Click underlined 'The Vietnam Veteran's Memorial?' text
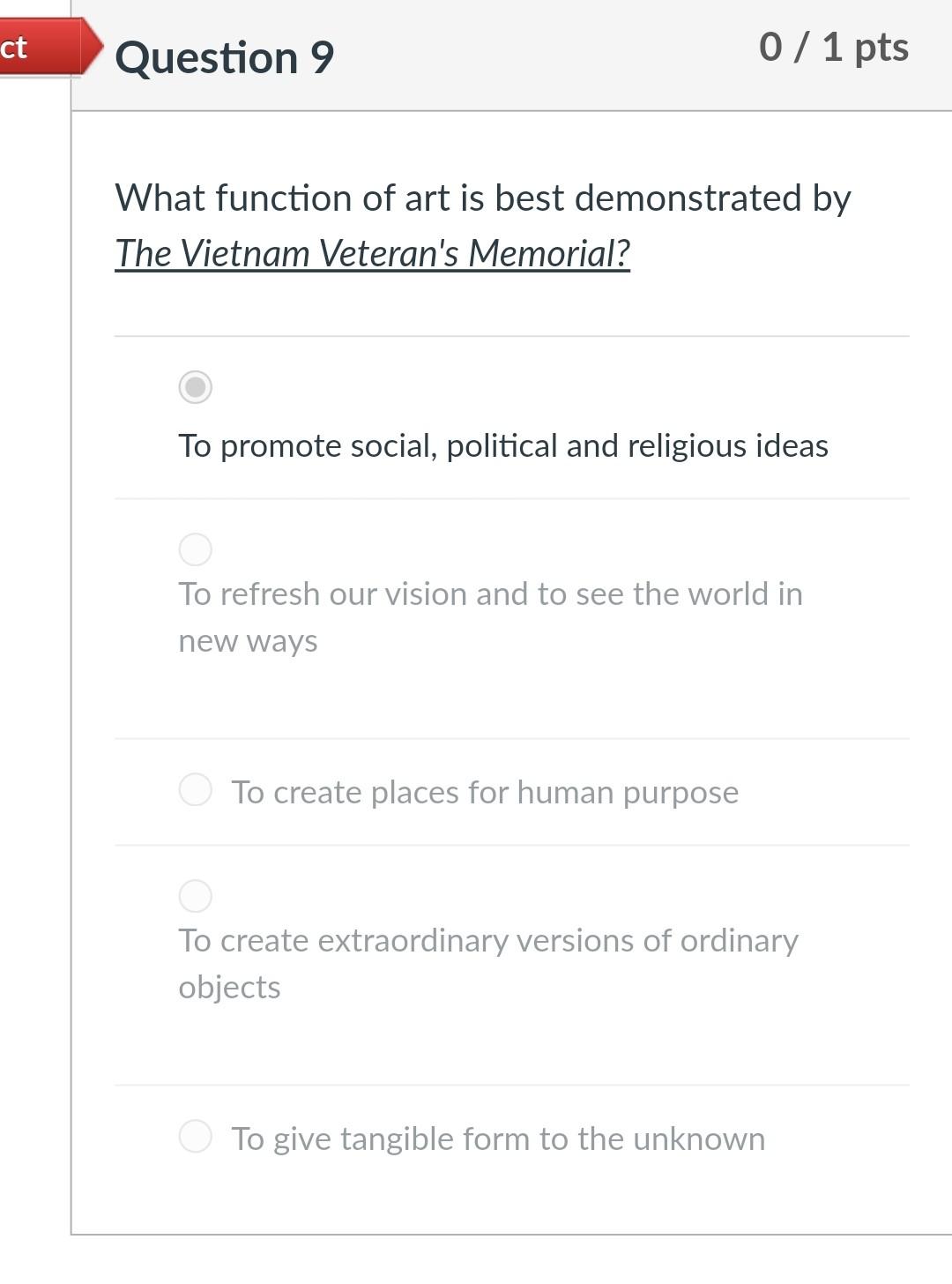The image size is (952, 1284). (x=372, y=253)
